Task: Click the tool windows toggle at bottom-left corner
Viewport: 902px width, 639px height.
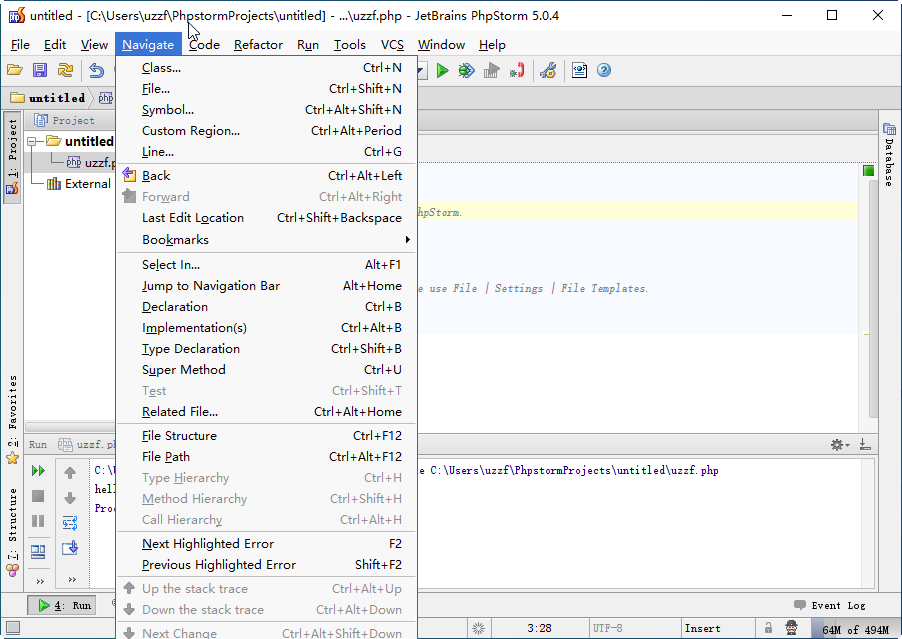Action: tap(13, 628)
